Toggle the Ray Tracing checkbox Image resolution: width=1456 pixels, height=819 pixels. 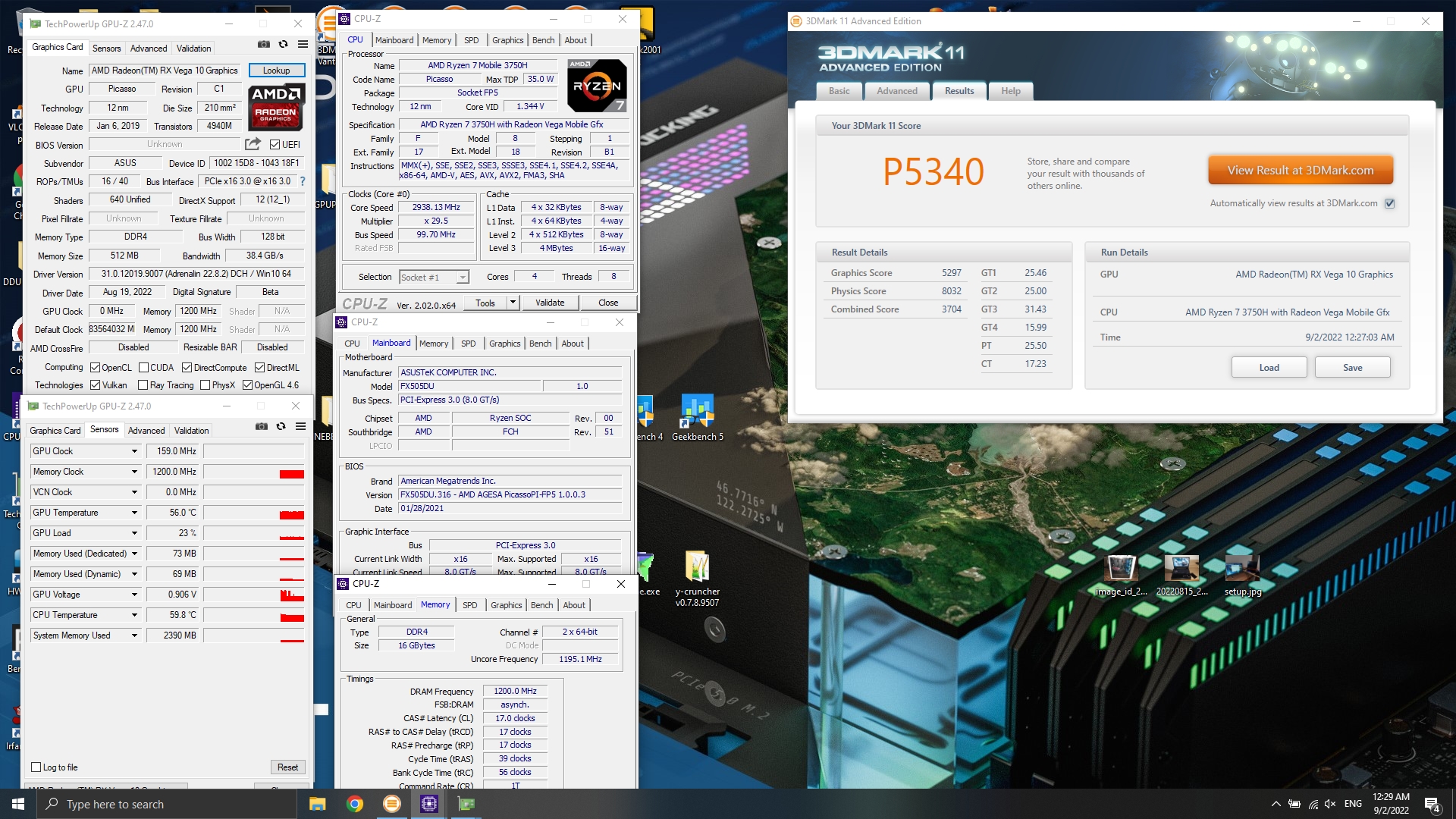point(143,385)
